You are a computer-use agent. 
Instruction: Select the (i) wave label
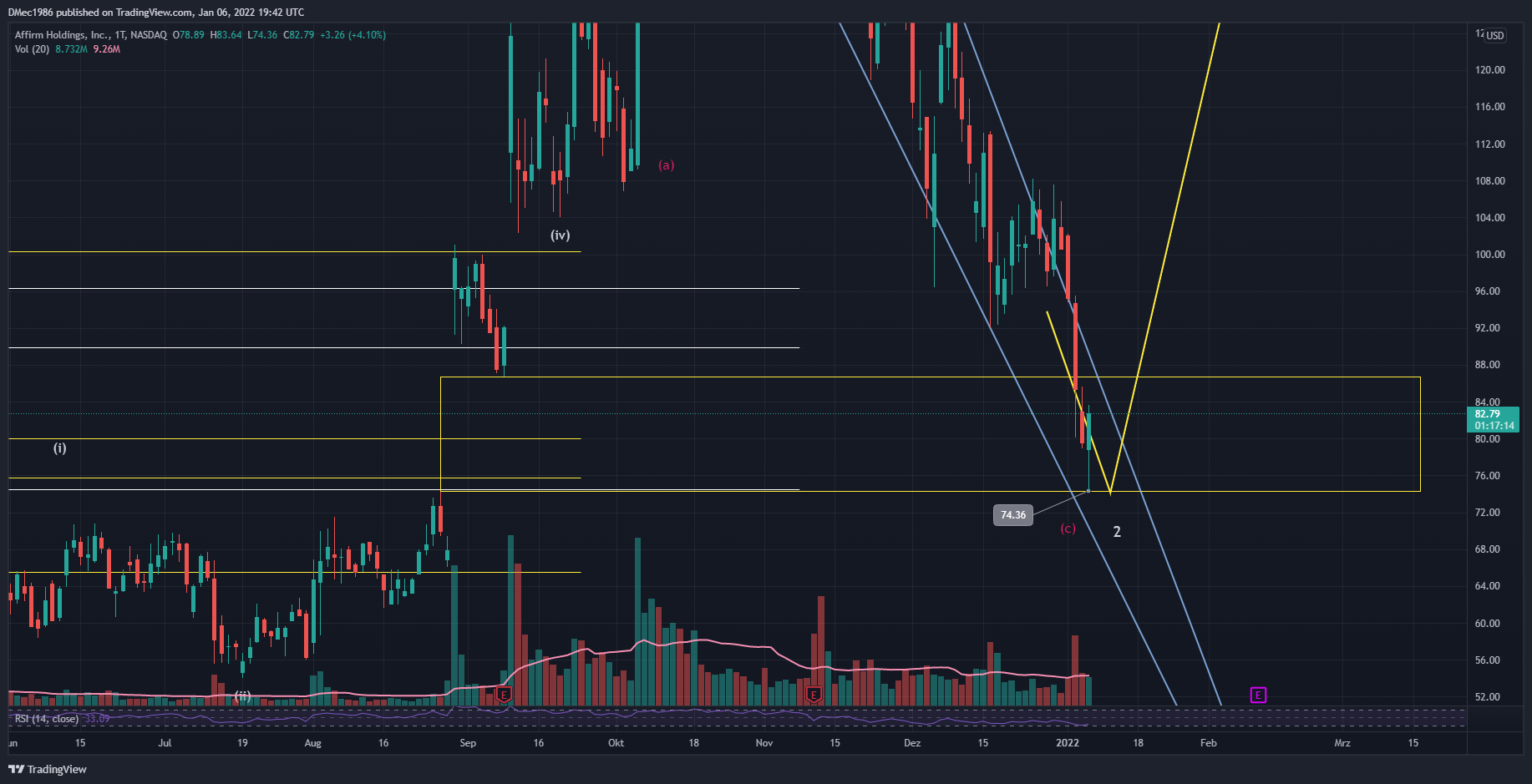[60, 448]
